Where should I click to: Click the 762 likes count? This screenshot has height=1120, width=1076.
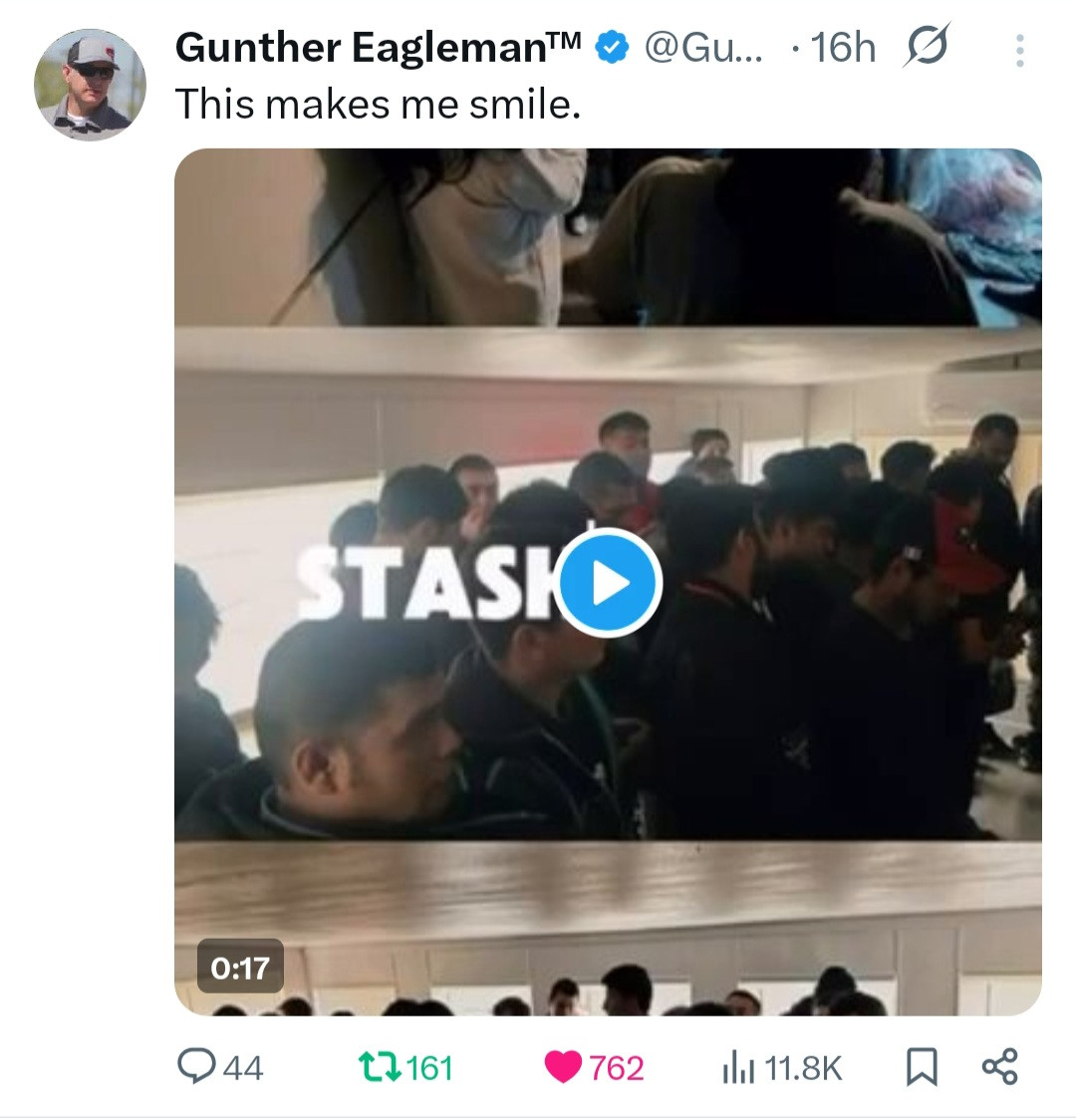coord(617,1068)
